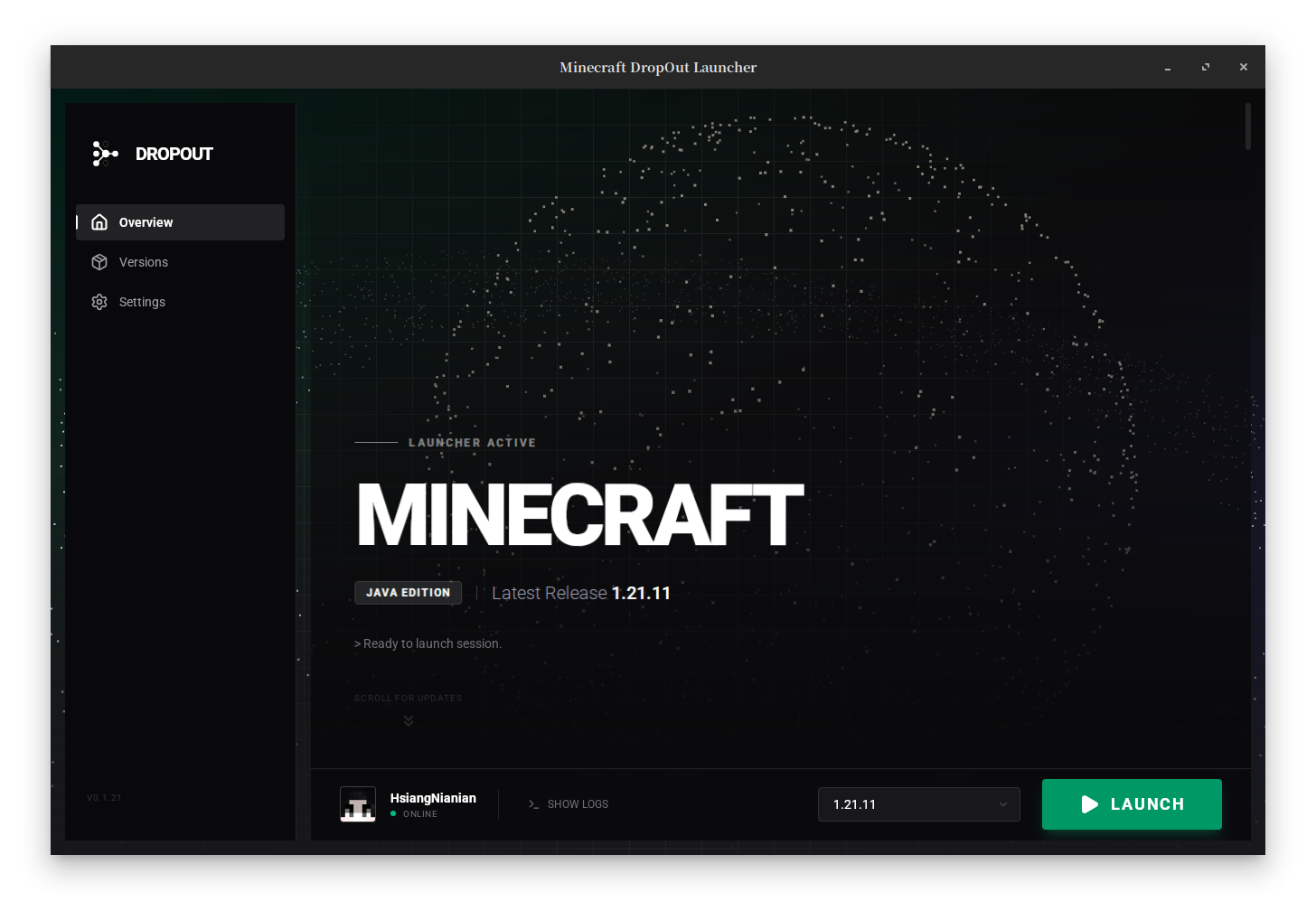Click the JAVA EDITION badge
This screenshot has width=1316, height=911.
(408, 593)
